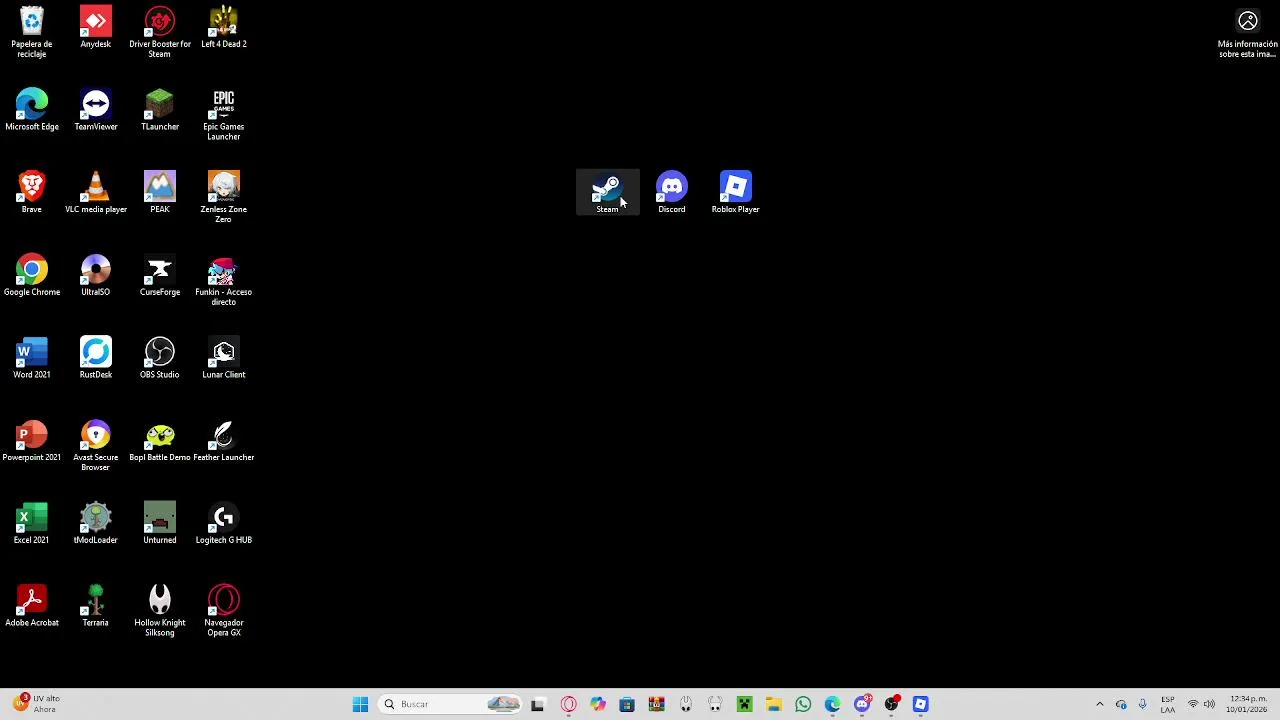1280x720 pixels.
Task: Click the TeamViewer desktop icon
Action: tap(96, 110)
